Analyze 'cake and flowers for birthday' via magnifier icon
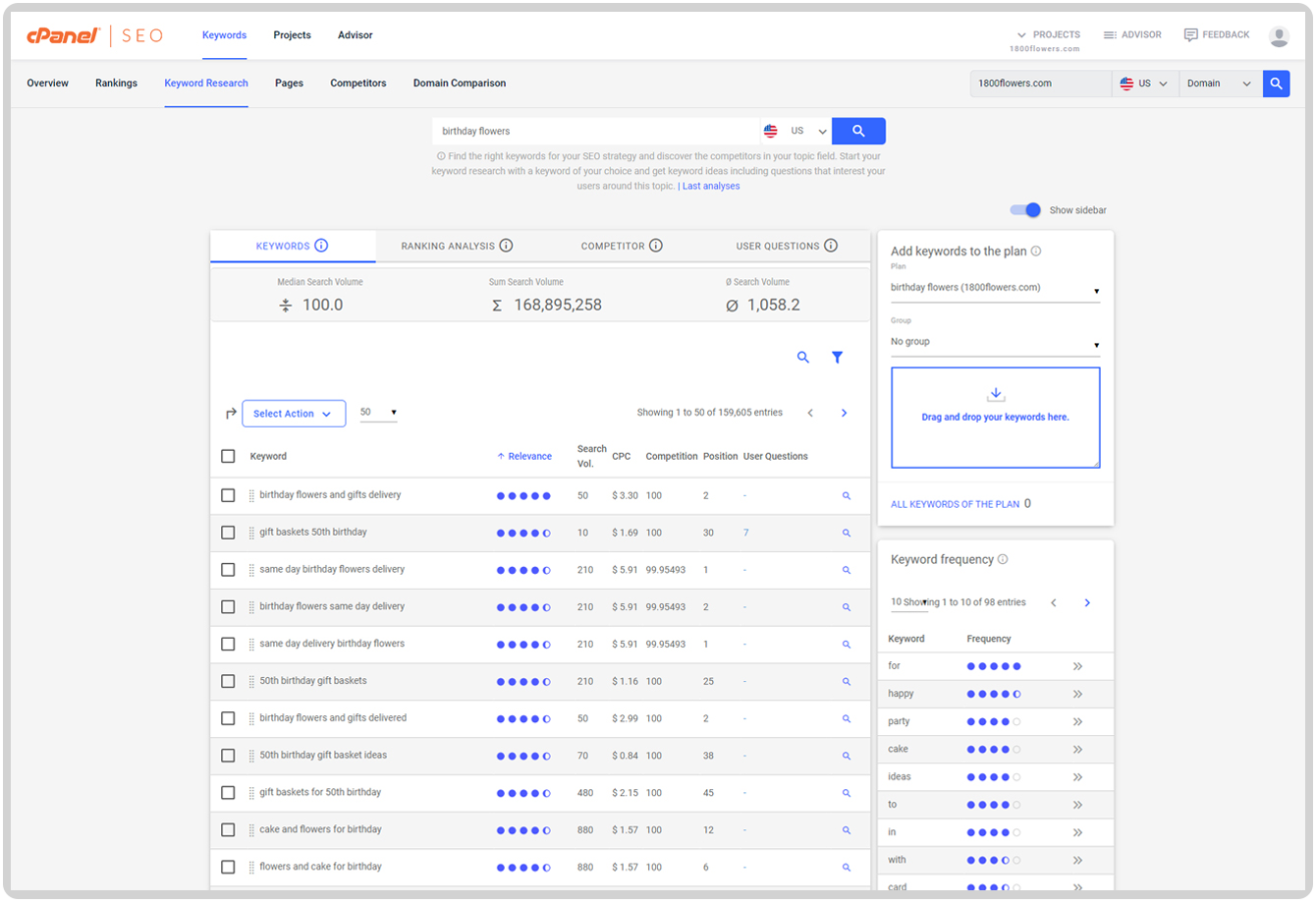 point(847,830)
